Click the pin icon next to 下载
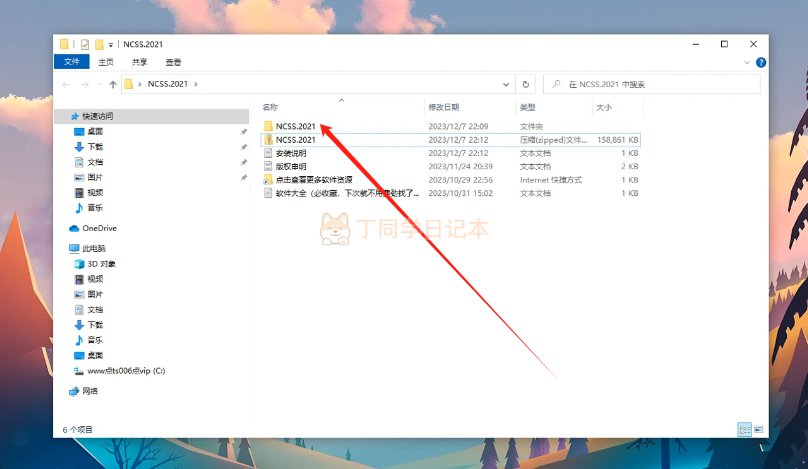 (x=243, y=147)
